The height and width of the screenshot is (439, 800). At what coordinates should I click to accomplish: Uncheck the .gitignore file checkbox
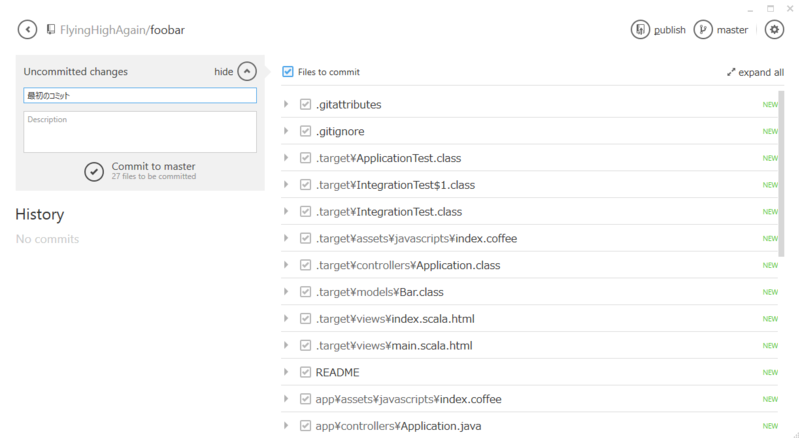(x=306, y=131)
